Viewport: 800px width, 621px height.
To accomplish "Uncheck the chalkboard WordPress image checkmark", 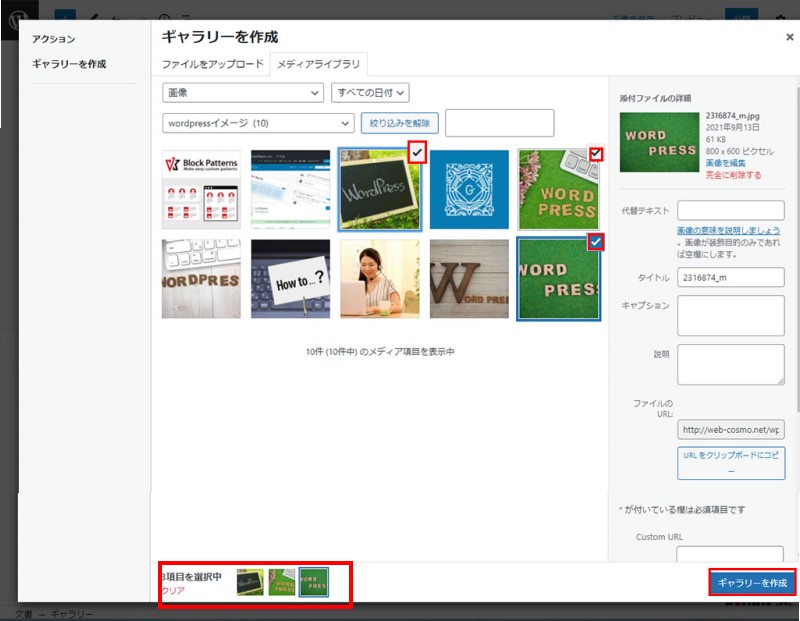I will coord(418,152).
